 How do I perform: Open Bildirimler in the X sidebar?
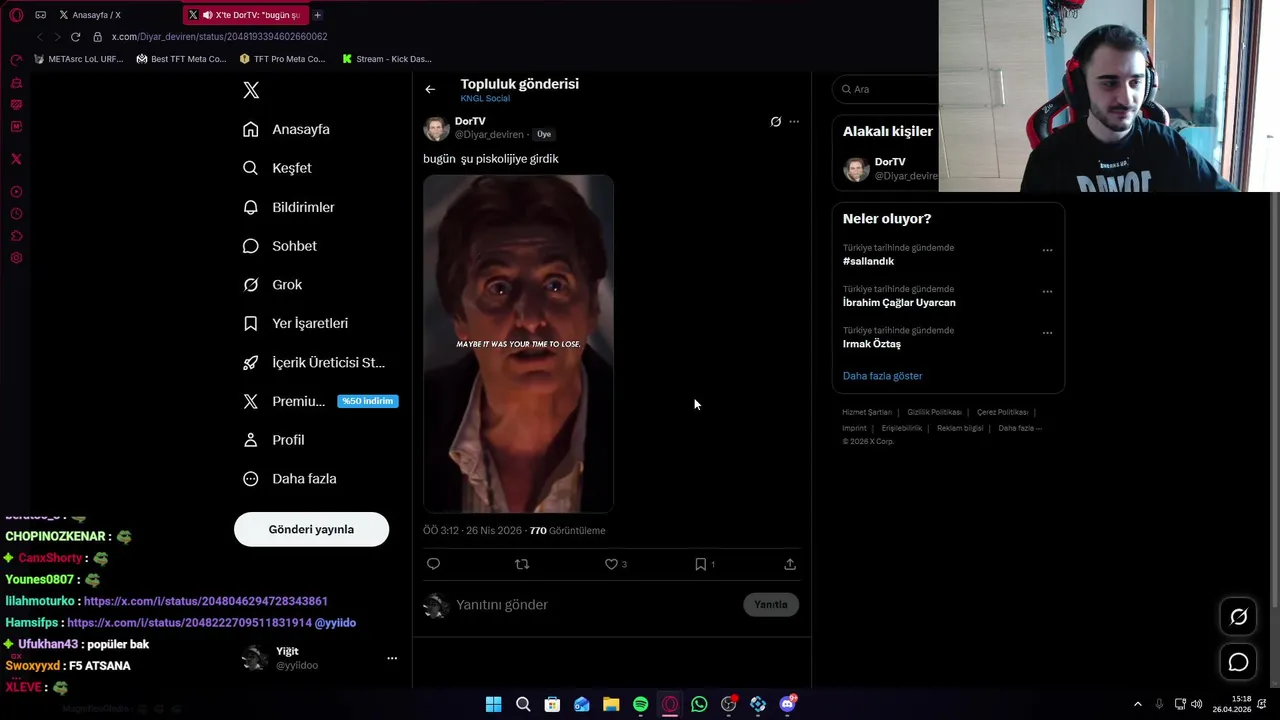pos(289,207)
